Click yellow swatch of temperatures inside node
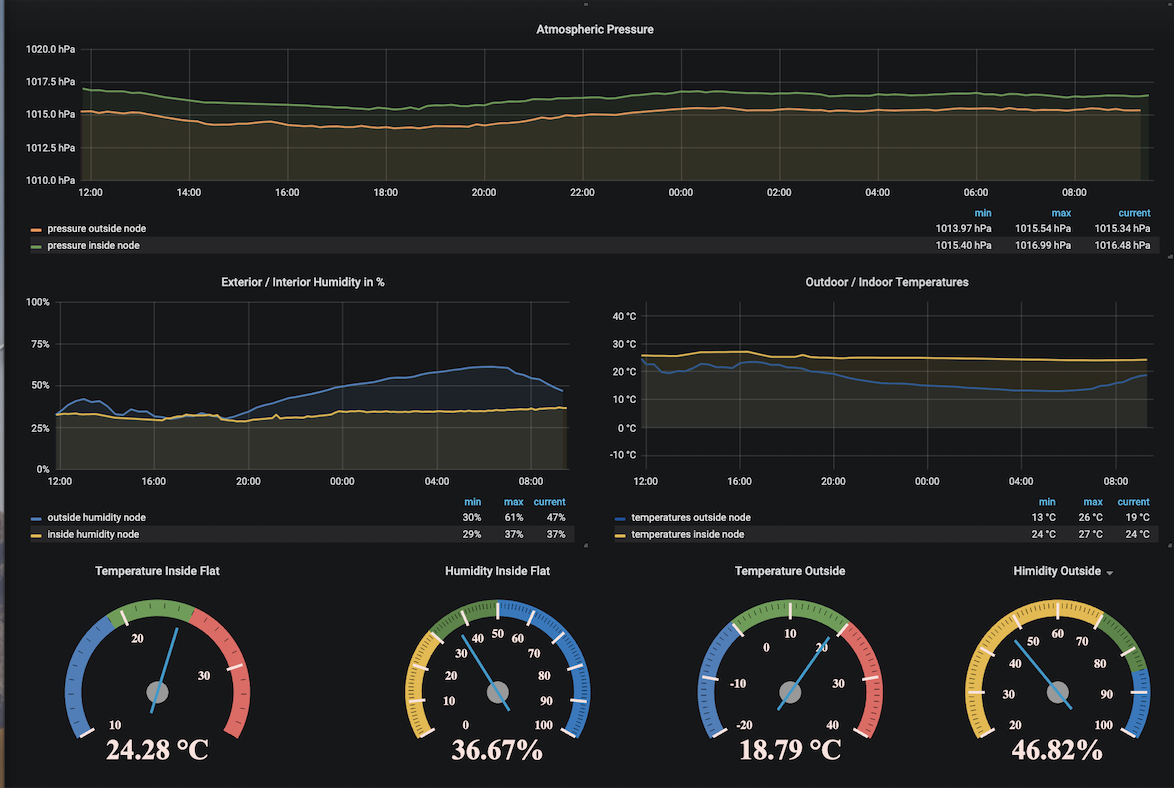The height and width of the screenshot is (788, 1174). coord(620,536)
